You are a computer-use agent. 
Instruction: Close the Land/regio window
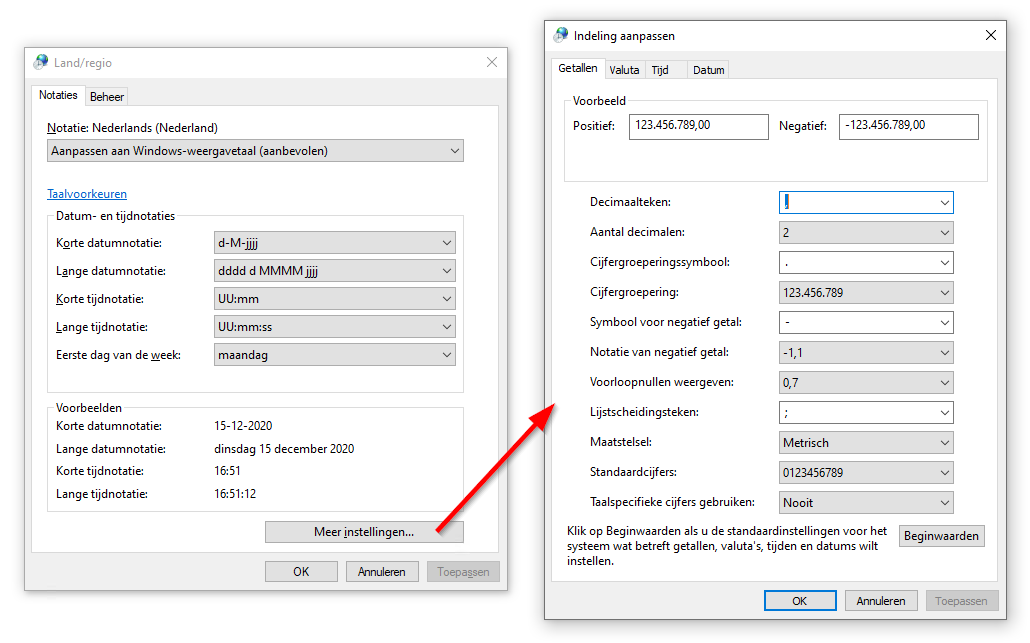tap(491, 62)
